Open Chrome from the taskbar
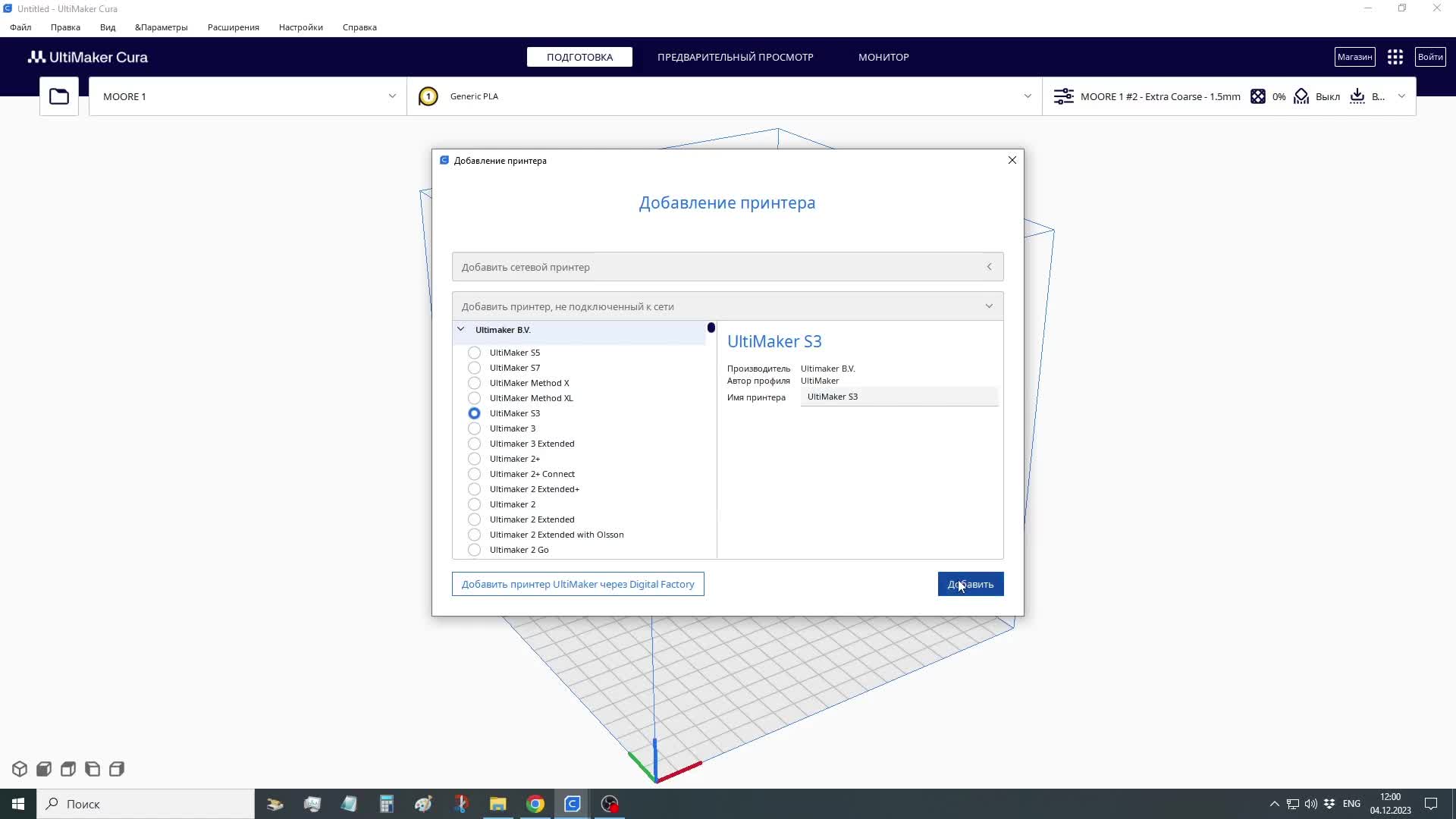Viewport: 1456px width, 819px height. tap(535, 804)
